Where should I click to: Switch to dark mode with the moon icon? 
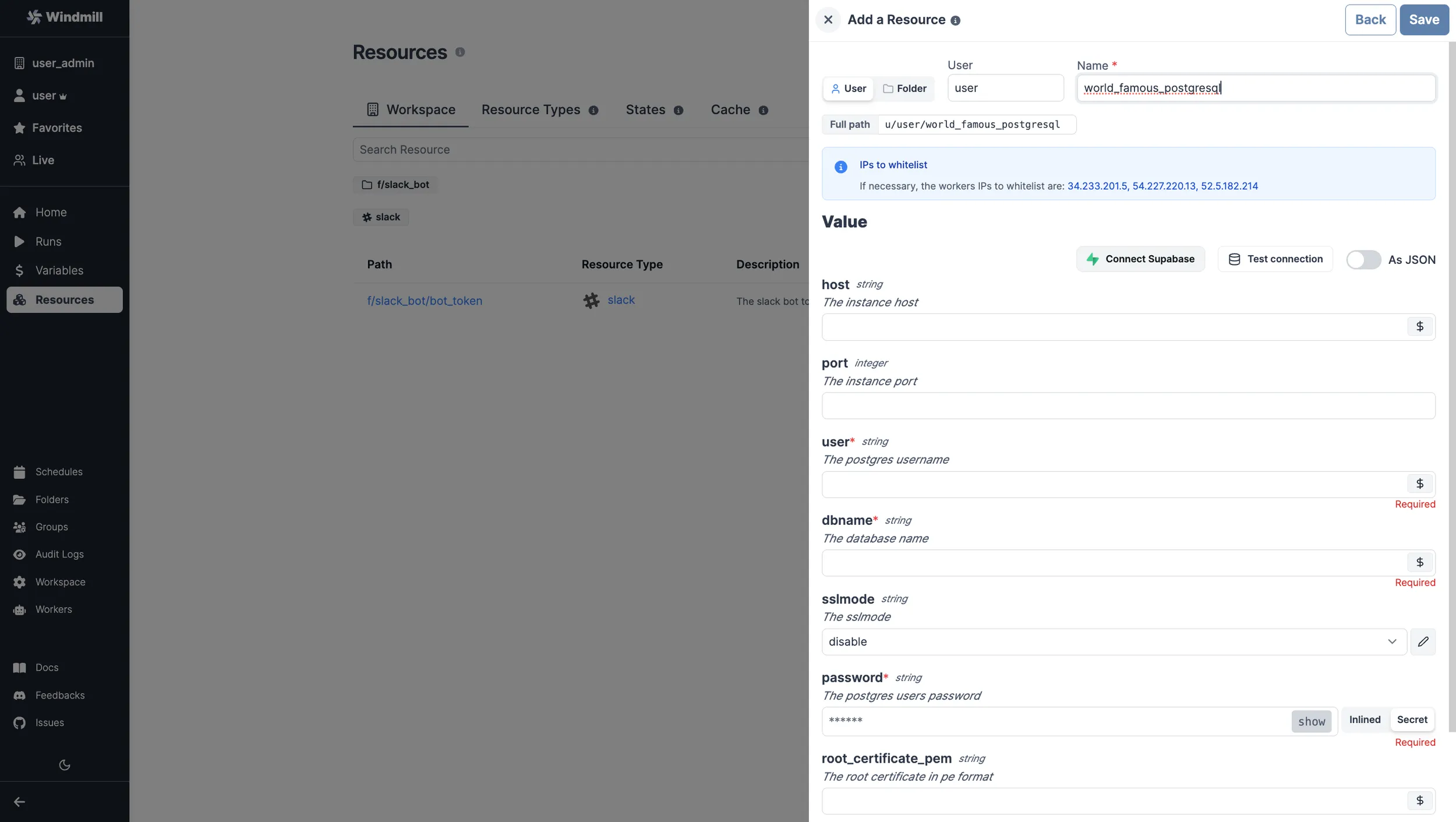(x=64, y=765)
